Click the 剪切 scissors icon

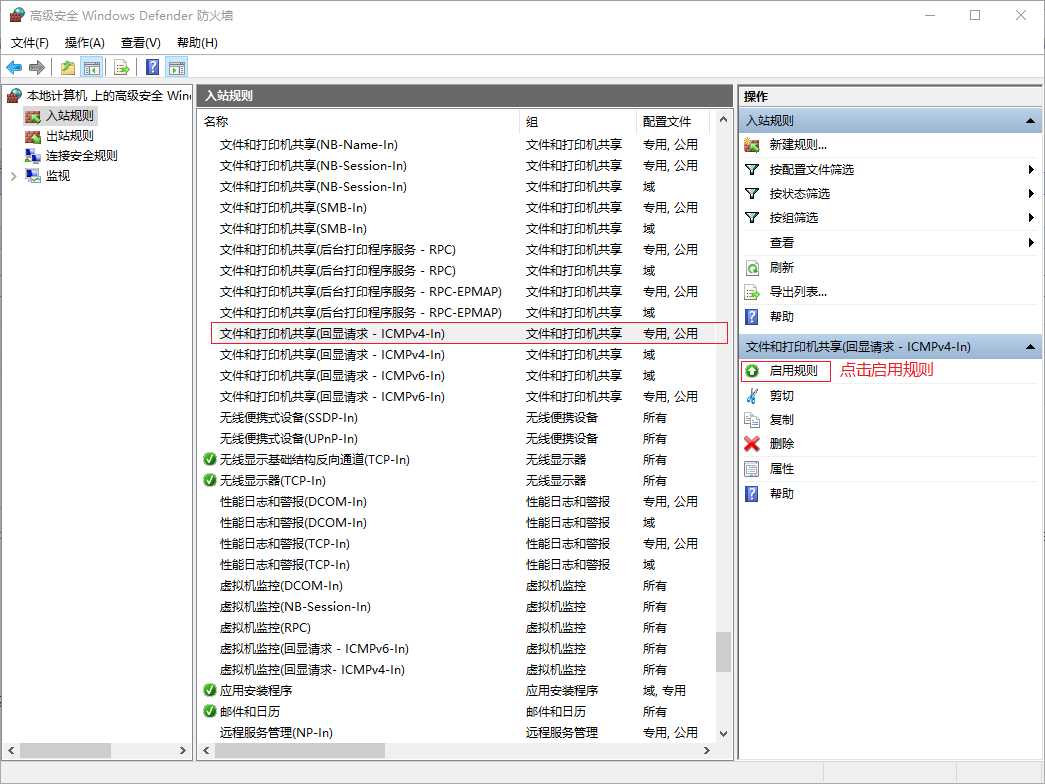tap(752, 395)
